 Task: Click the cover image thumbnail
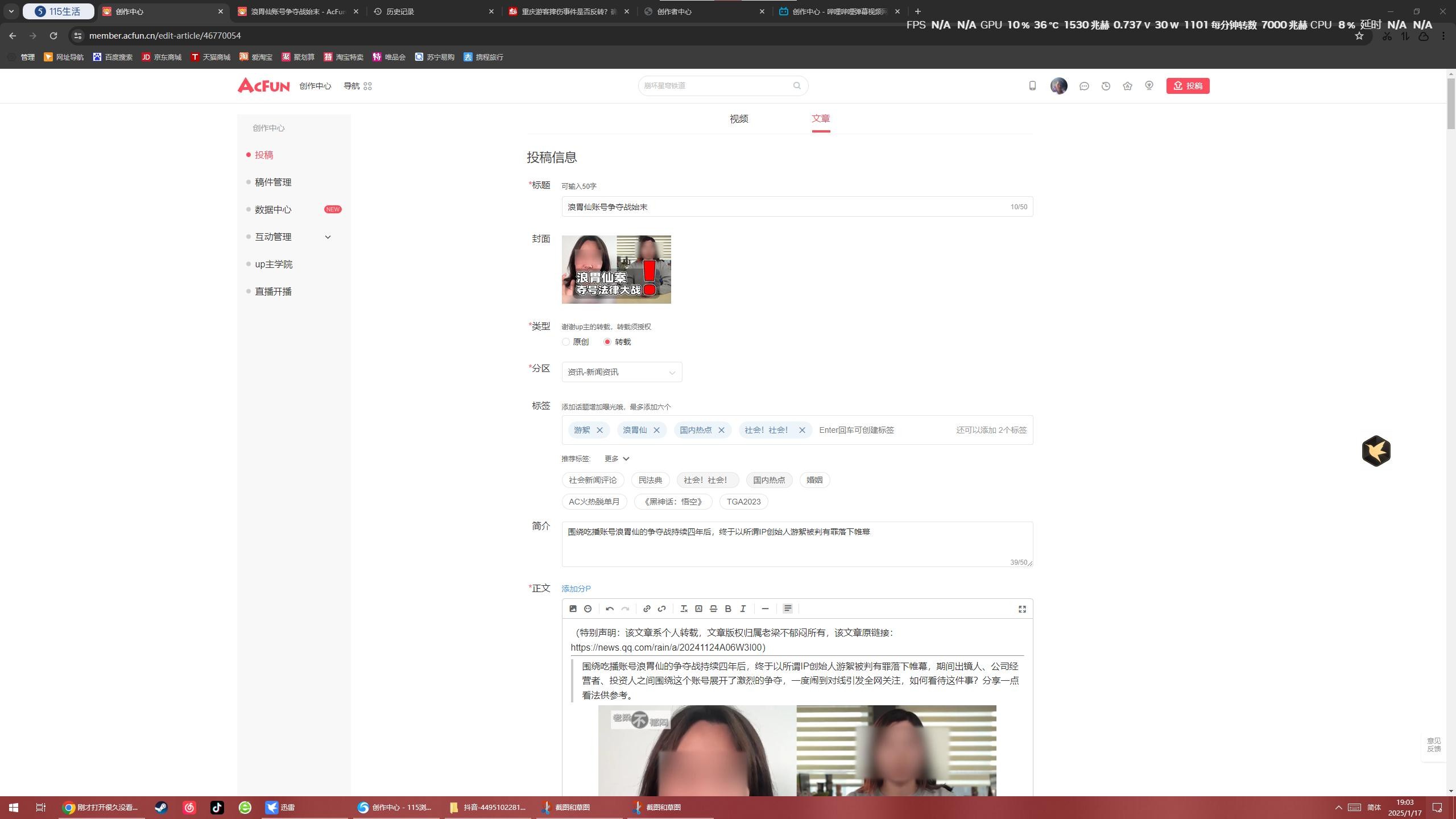click(616, 270)
